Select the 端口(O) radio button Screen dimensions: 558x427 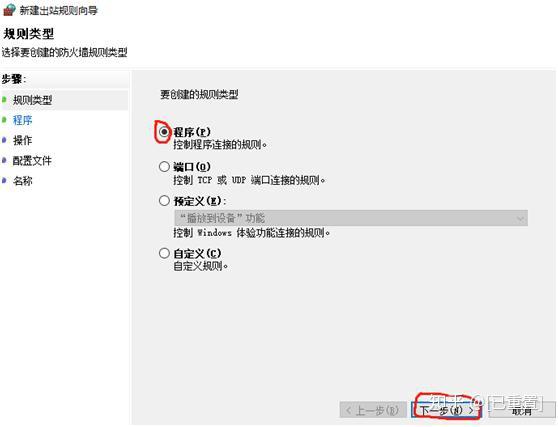click(164, 166)
